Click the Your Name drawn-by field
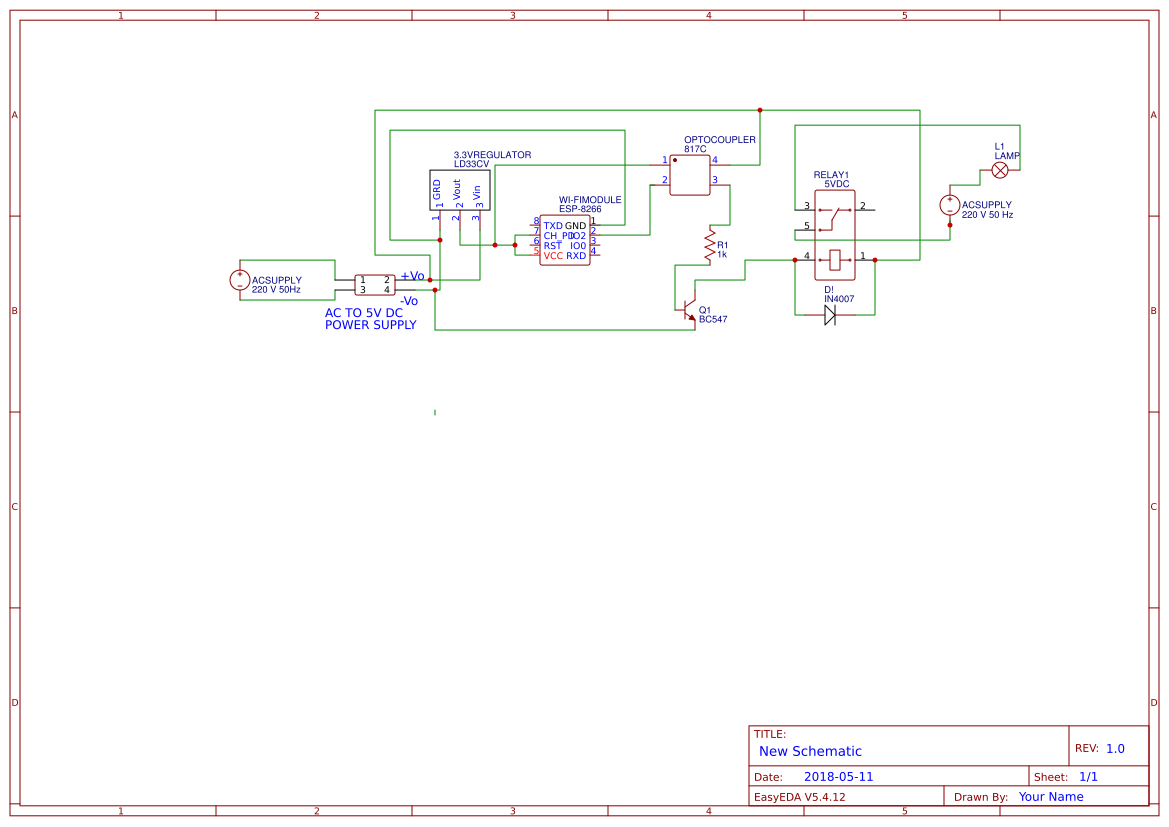 point(1050,796)
